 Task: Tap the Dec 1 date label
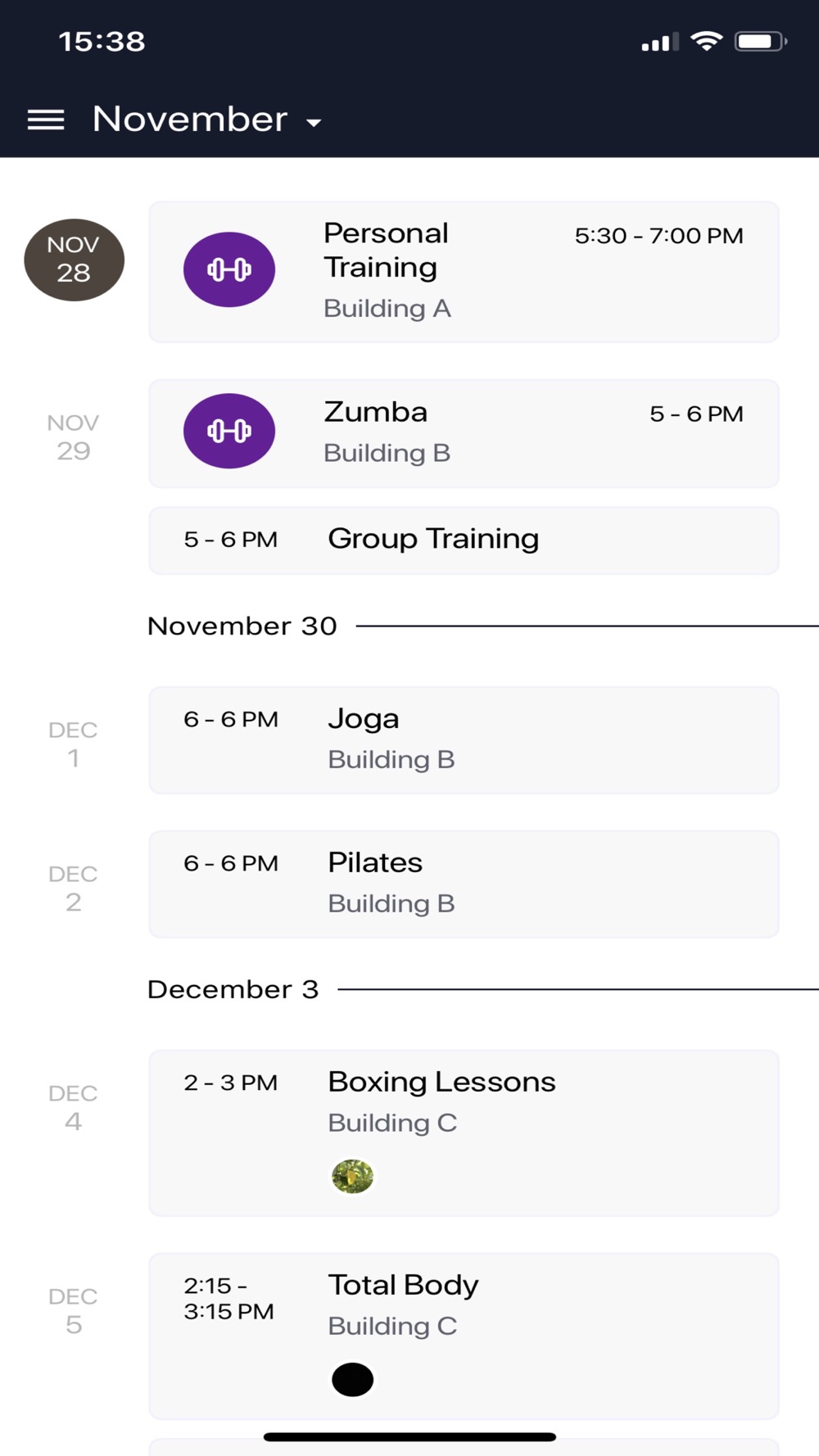click(x=73, y=744)
